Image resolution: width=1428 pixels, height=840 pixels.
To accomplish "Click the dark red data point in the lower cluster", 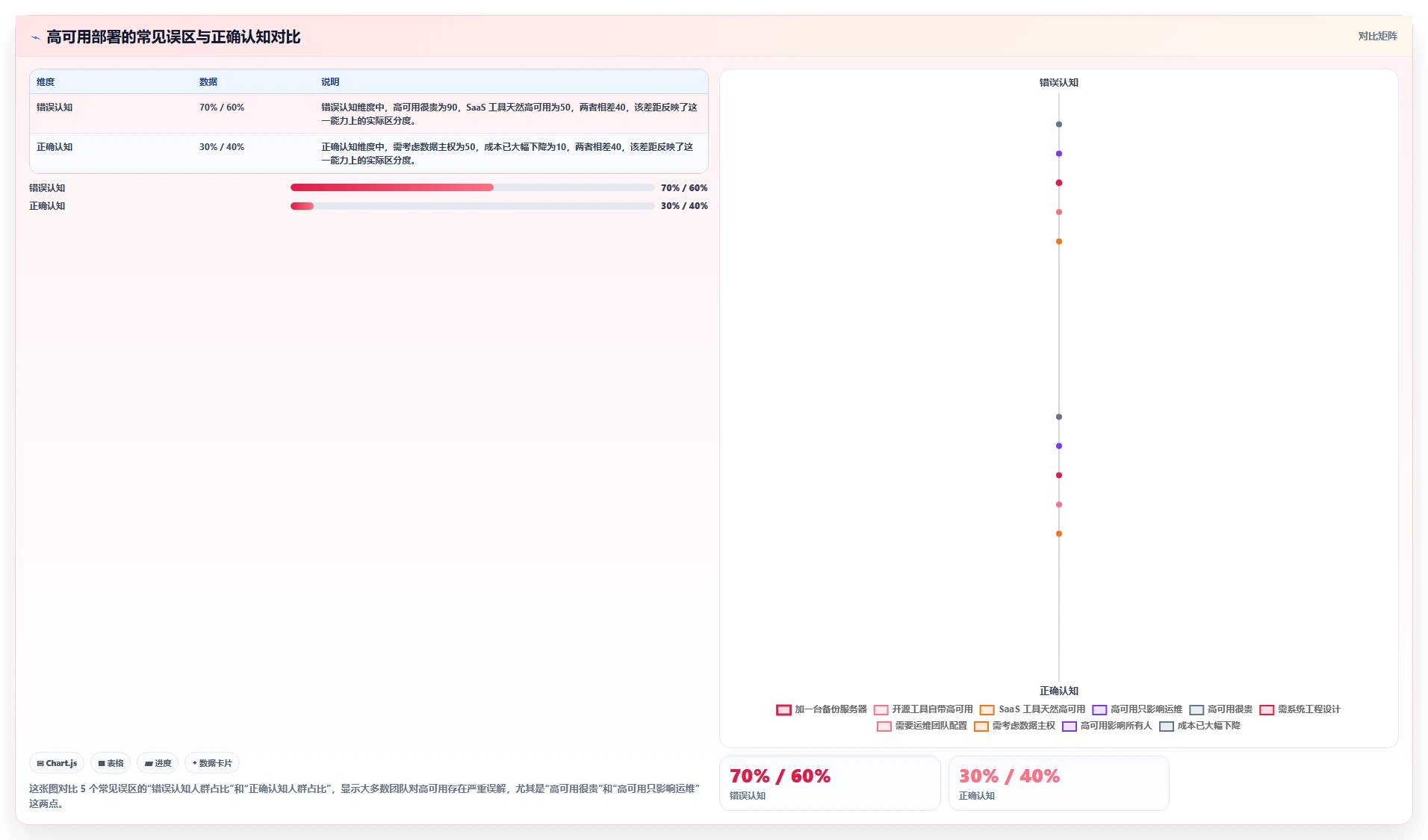I will point(1058,475).
